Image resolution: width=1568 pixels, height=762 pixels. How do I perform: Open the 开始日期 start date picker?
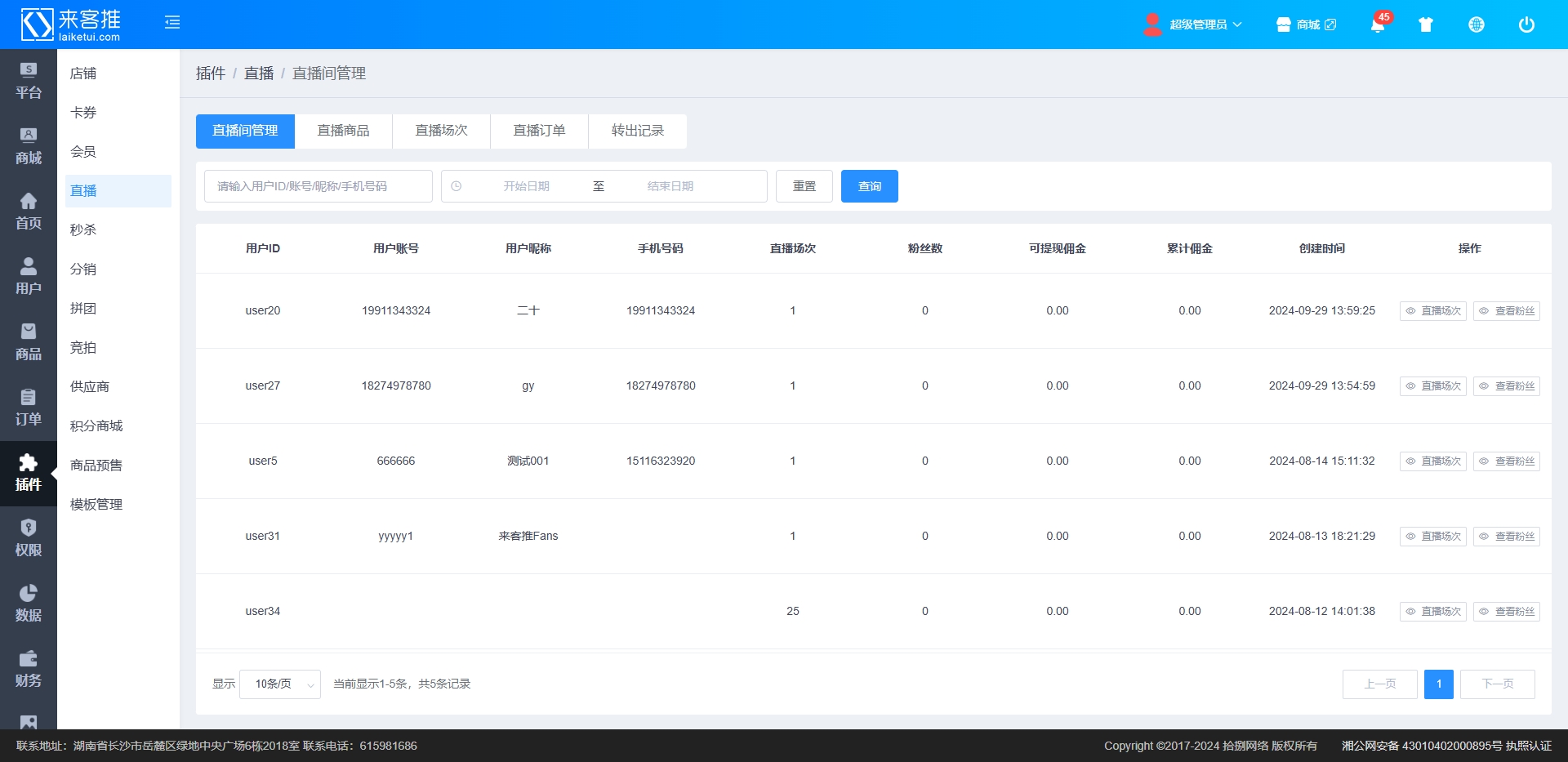526,186
